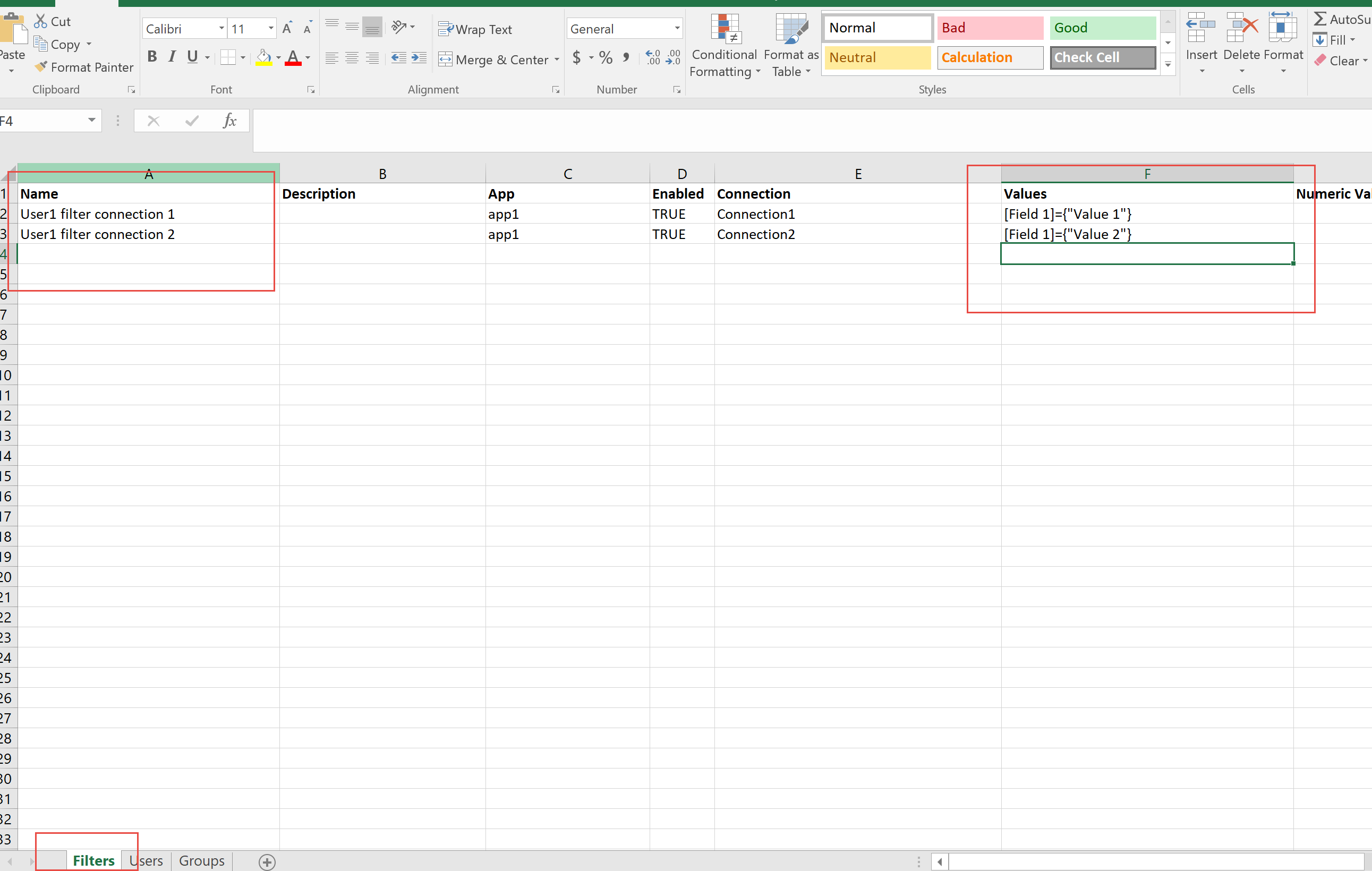Screen dimensions: 1372x871
Task: Apply the cell borders icon
Action: coord(228,57)
